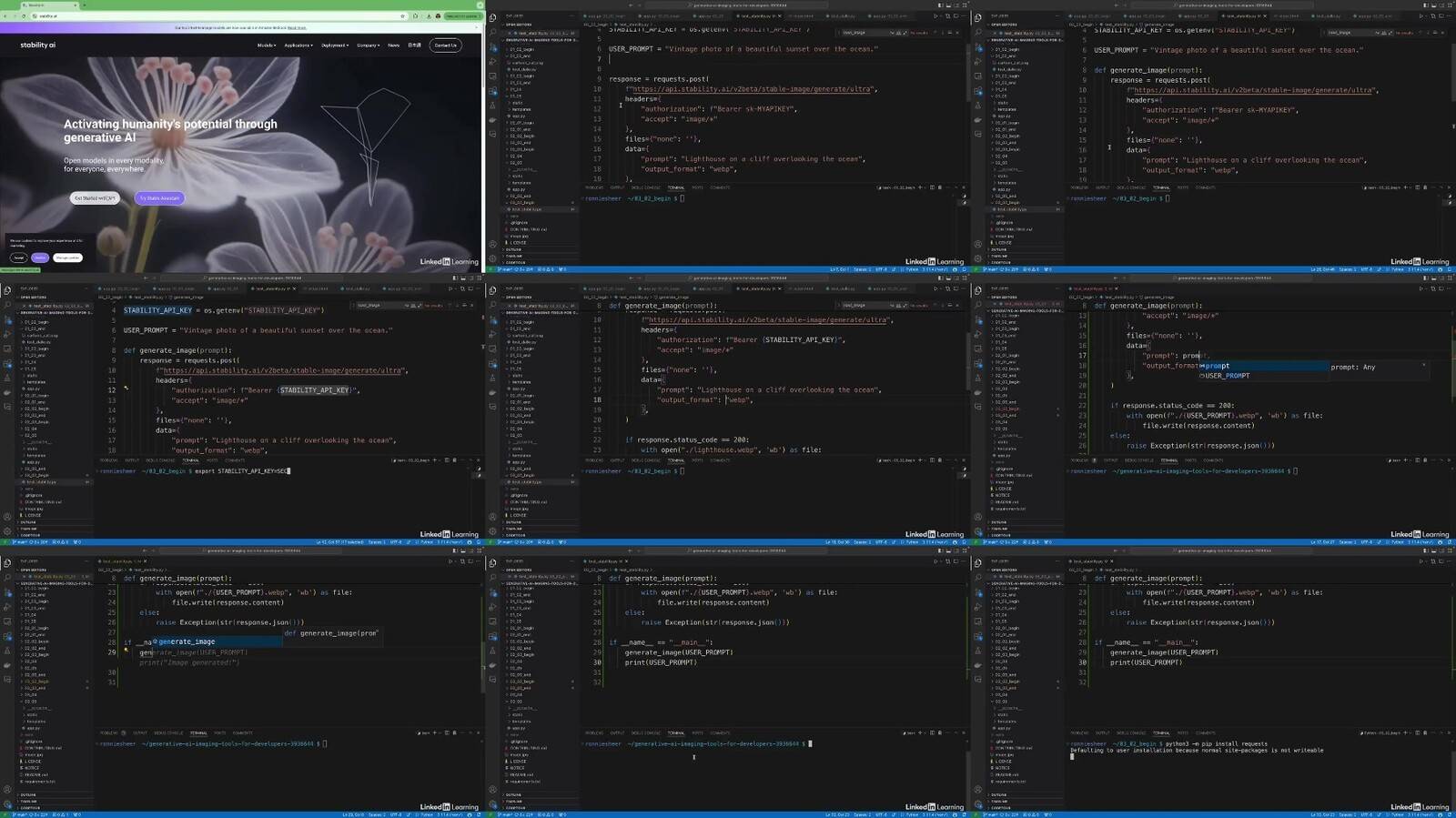Viewport: 1456px width, 818px height.
Task: Select DEBUG CONSOLE tab in prompt autocomplete frame
Action: (1139, 460)
